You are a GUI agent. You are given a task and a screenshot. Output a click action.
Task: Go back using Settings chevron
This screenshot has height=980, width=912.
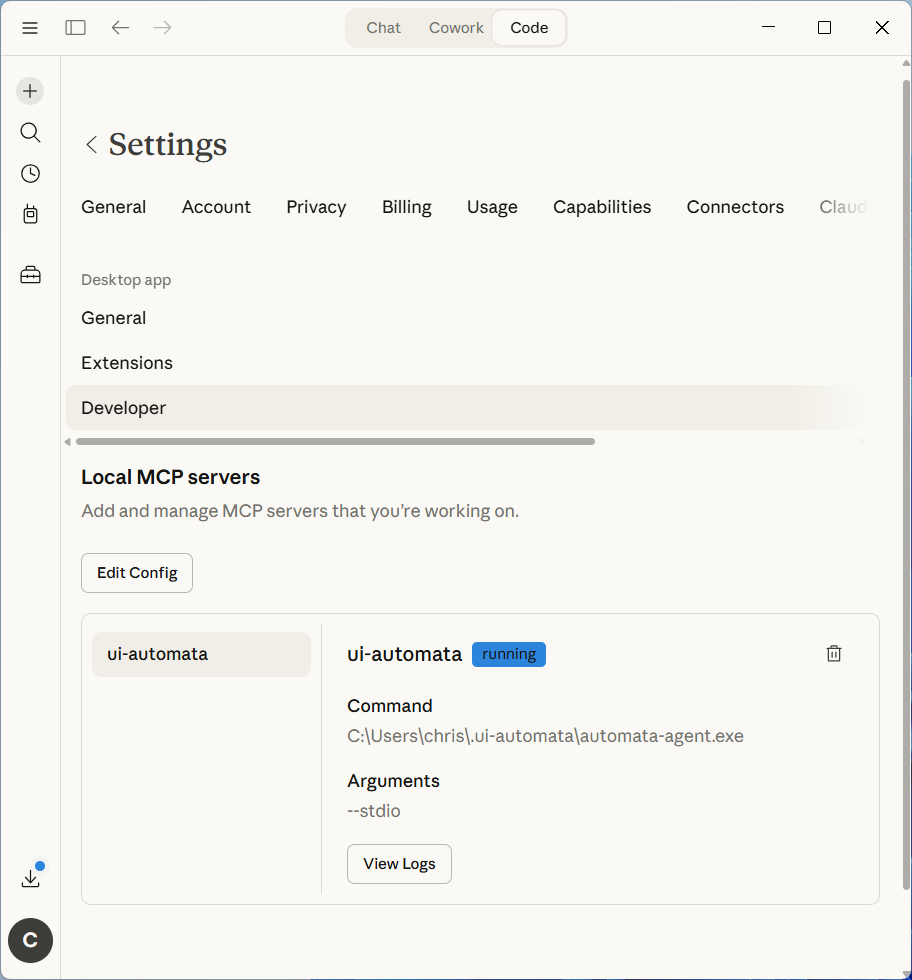click(91, 145)
